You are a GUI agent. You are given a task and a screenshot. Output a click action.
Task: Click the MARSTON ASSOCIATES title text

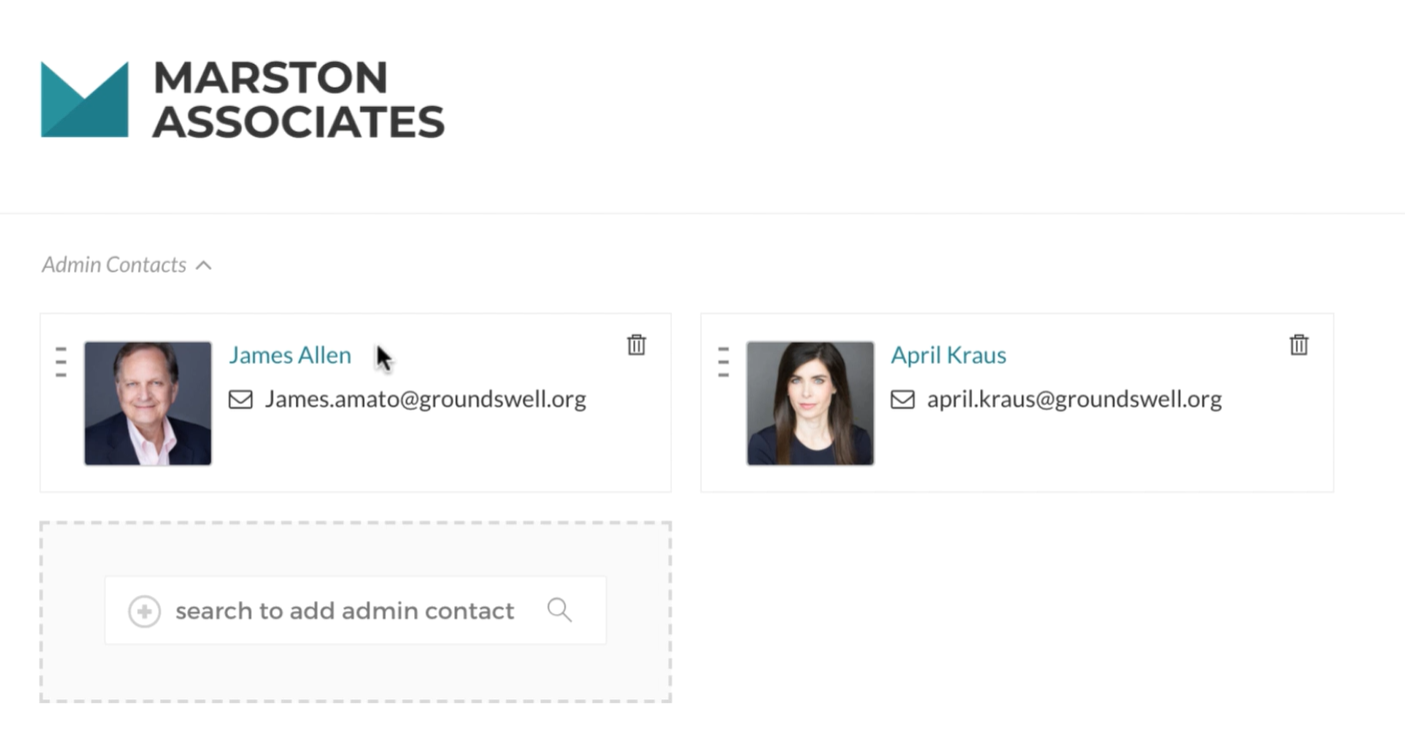[298, 99]
